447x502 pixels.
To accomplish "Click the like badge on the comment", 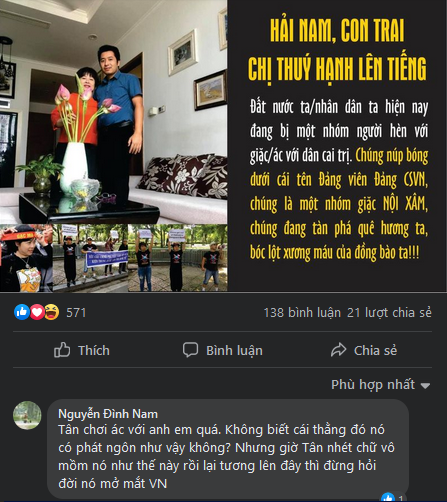I will point(393,498).
